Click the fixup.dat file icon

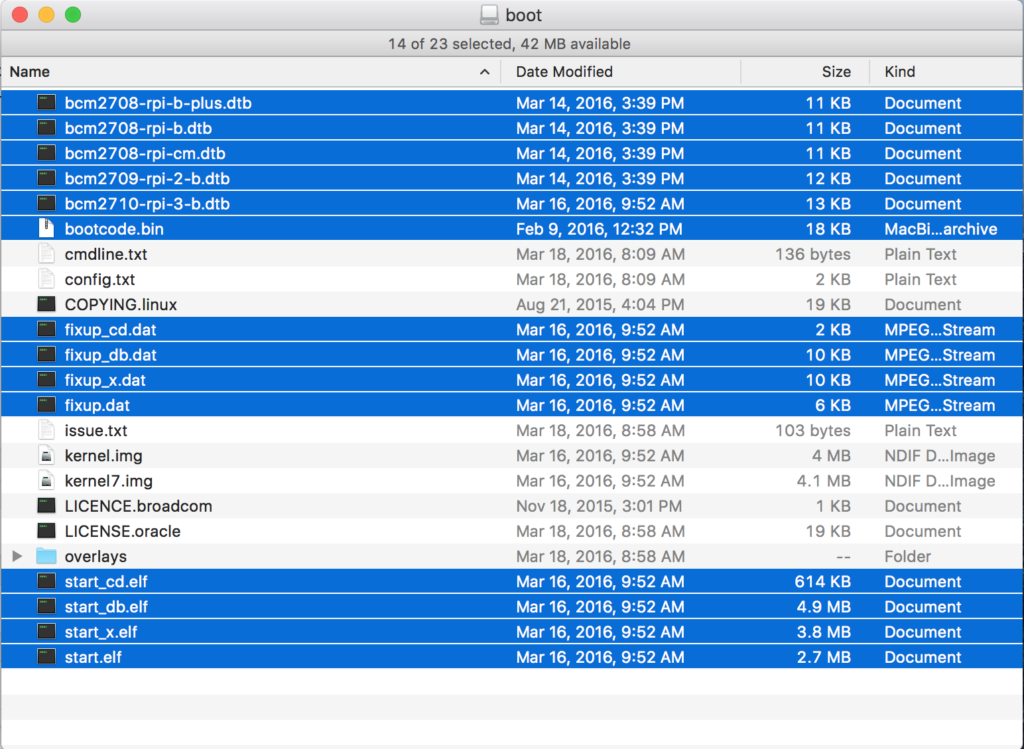coord(46,405)
